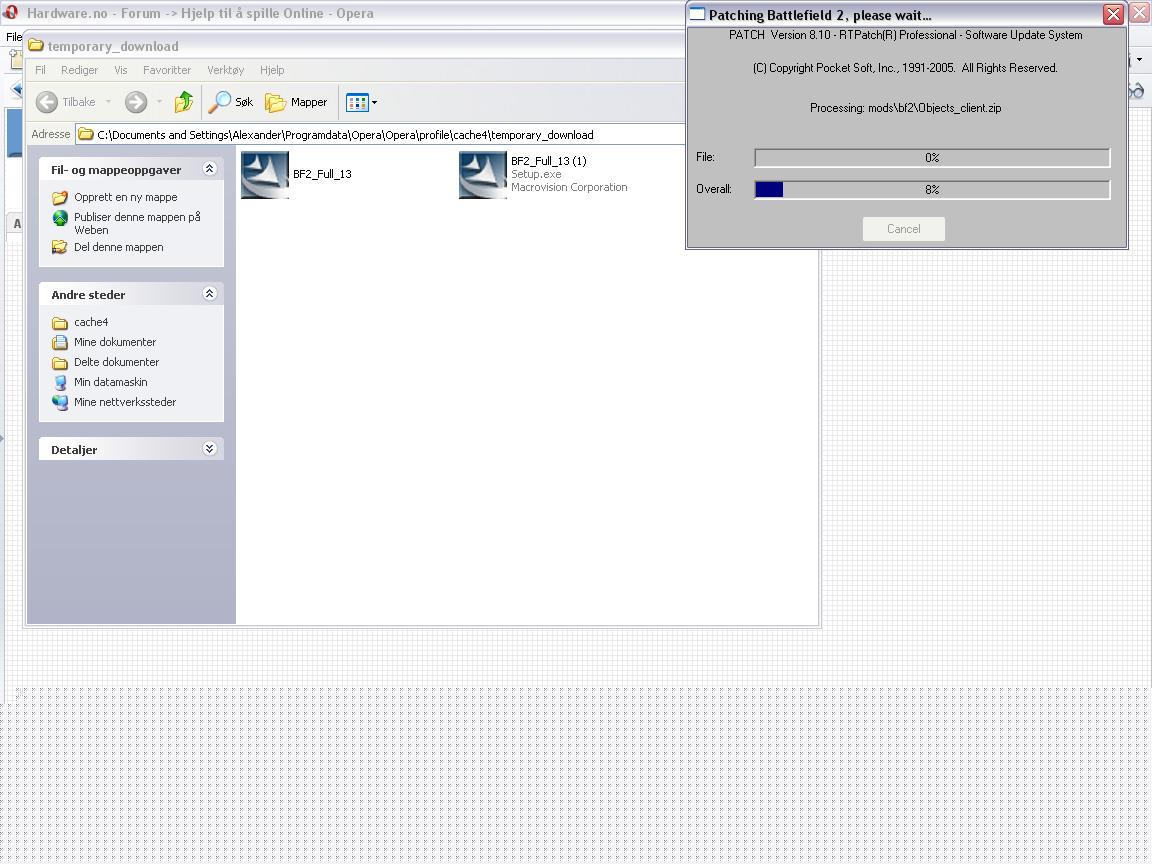Open the Fil menu
Image resolution: width=1152 pixels, height=864 pixels.
tap(40, 70)
